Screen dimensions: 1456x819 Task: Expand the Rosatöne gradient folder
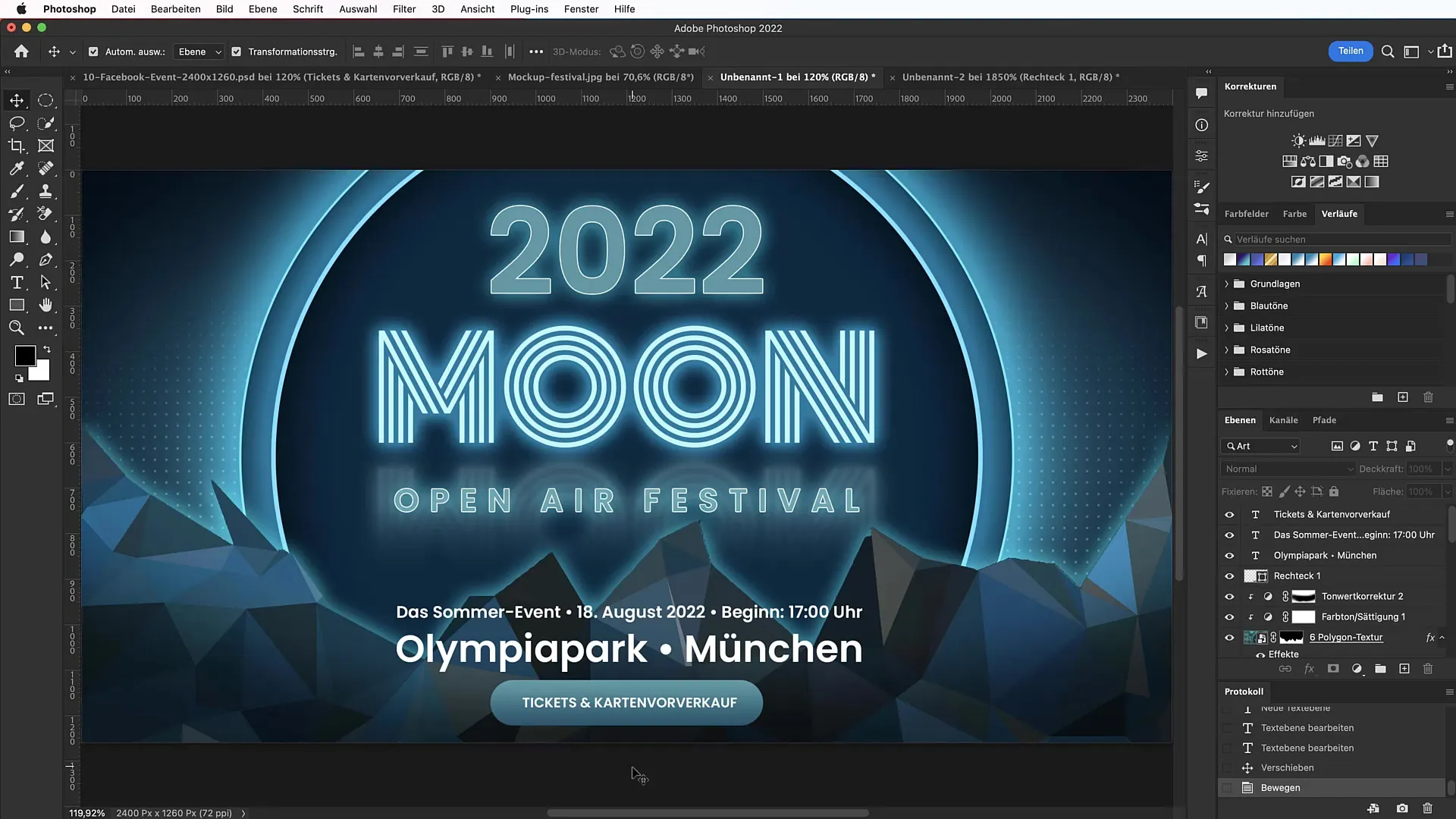pos(1226,349)
